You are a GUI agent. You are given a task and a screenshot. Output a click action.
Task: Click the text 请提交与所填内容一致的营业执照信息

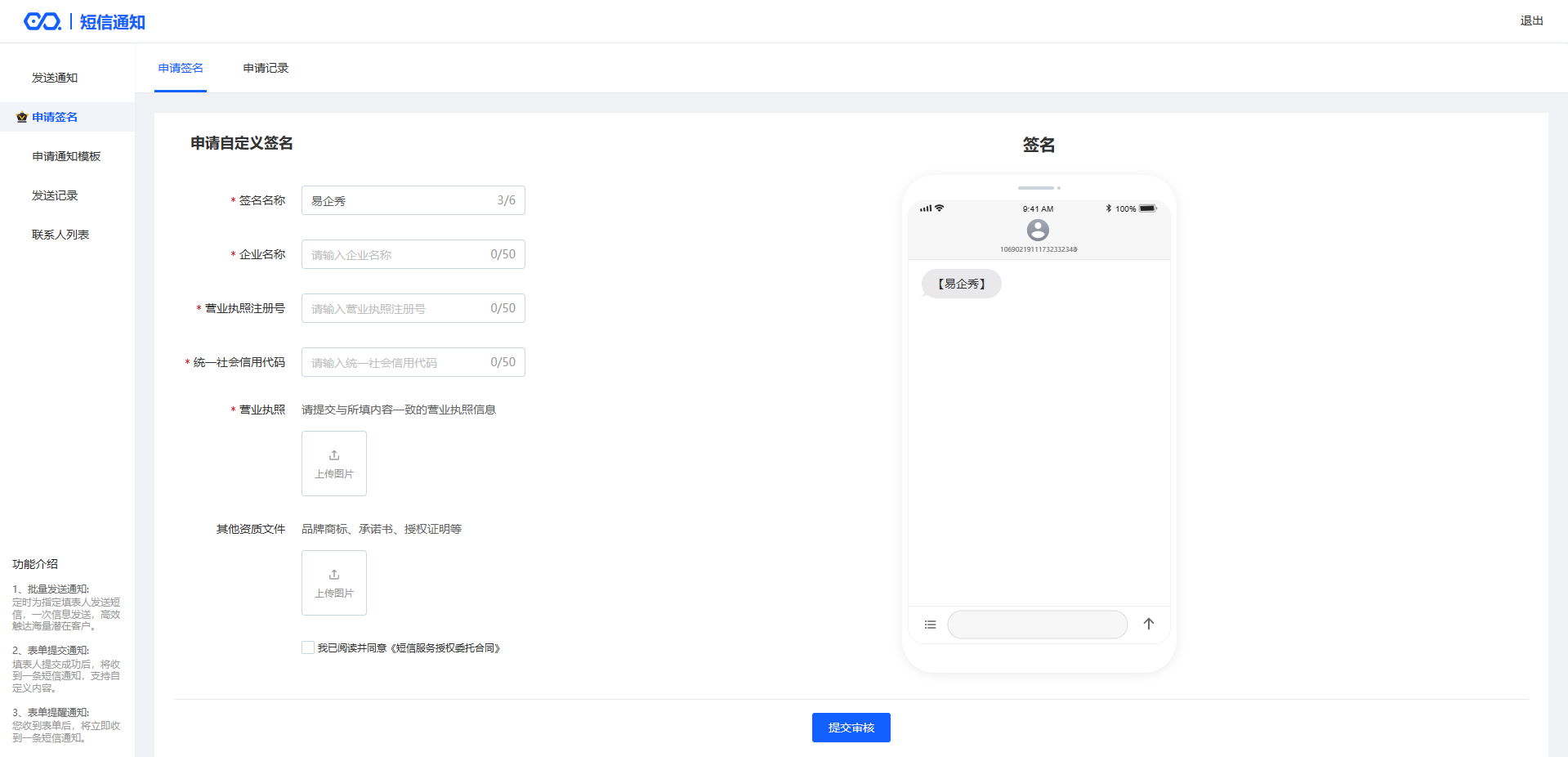point(399,410)
